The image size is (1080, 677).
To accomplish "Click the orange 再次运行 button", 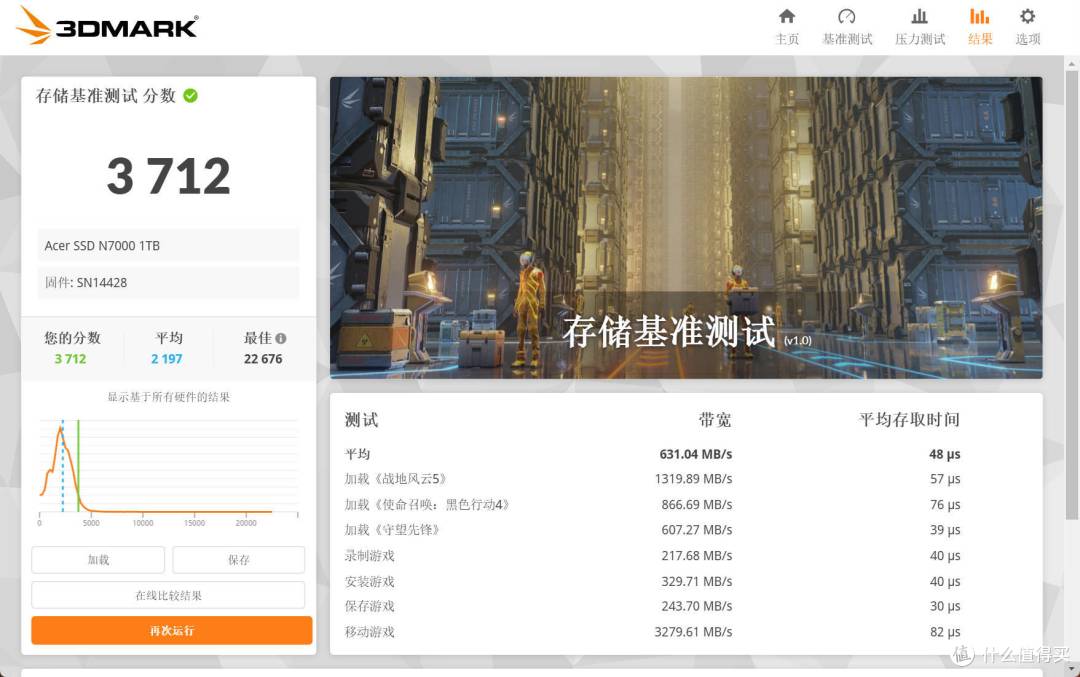I will tap(172, 630).
